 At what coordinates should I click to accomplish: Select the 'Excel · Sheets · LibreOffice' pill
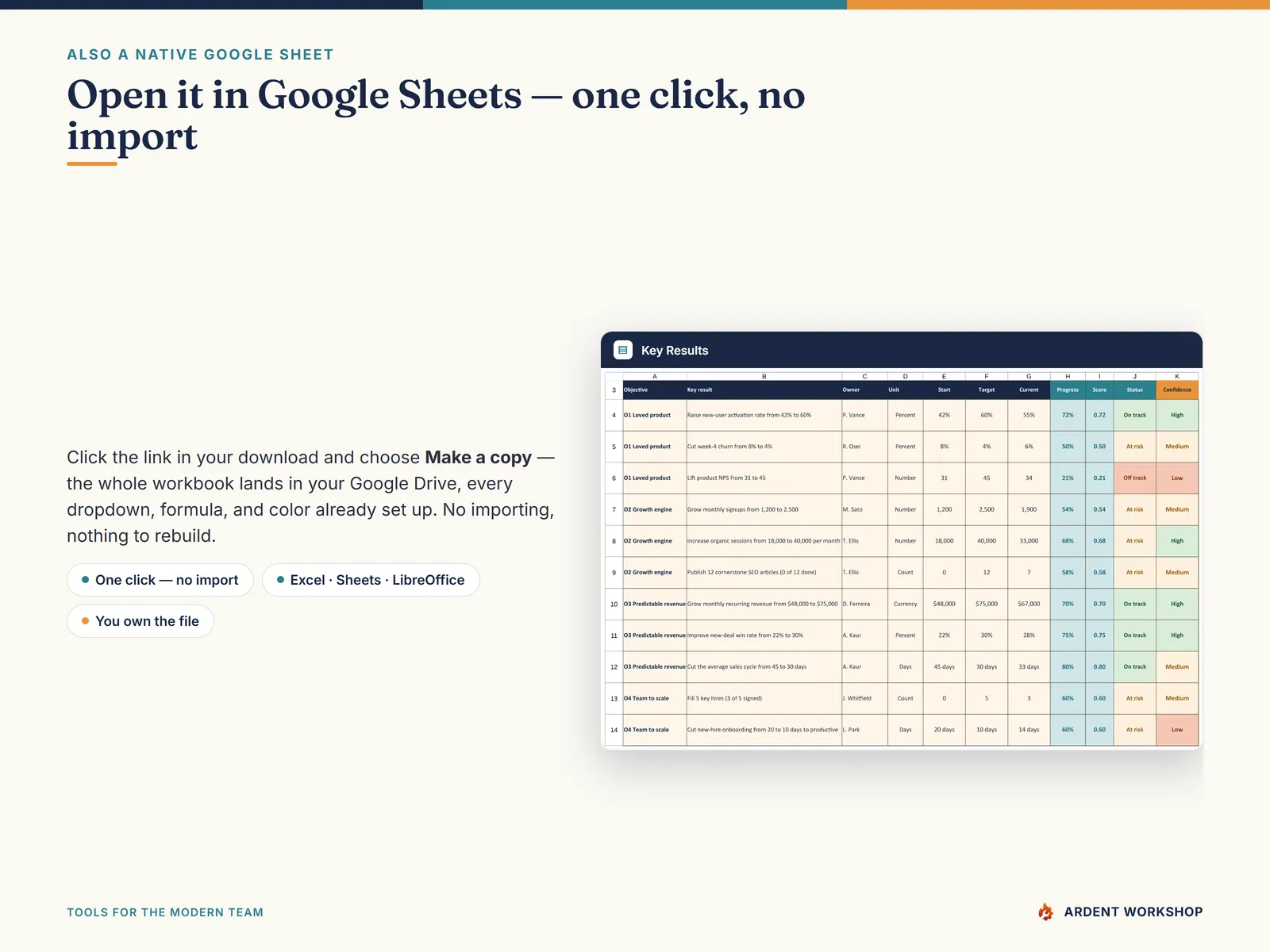coord(371,580)
